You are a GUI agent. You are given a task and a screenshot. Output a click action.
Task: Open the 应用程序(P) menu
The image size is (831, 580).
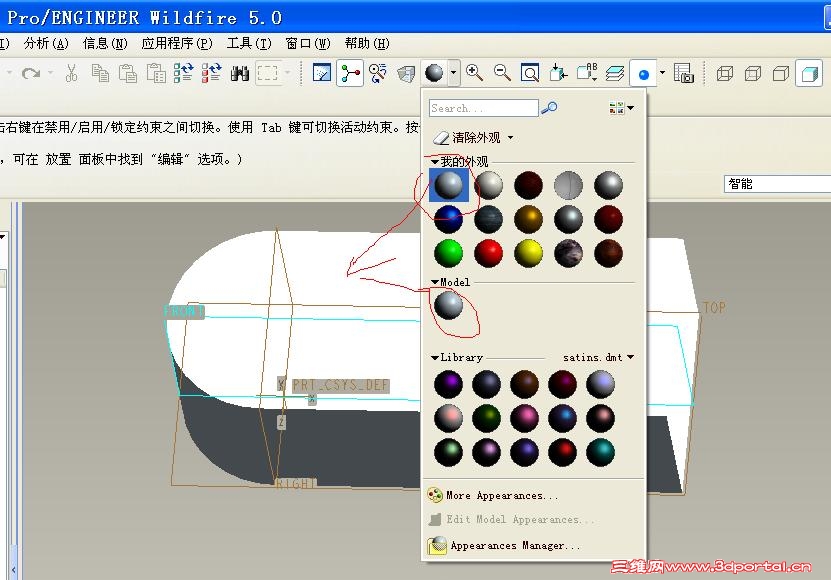(177, 43)
